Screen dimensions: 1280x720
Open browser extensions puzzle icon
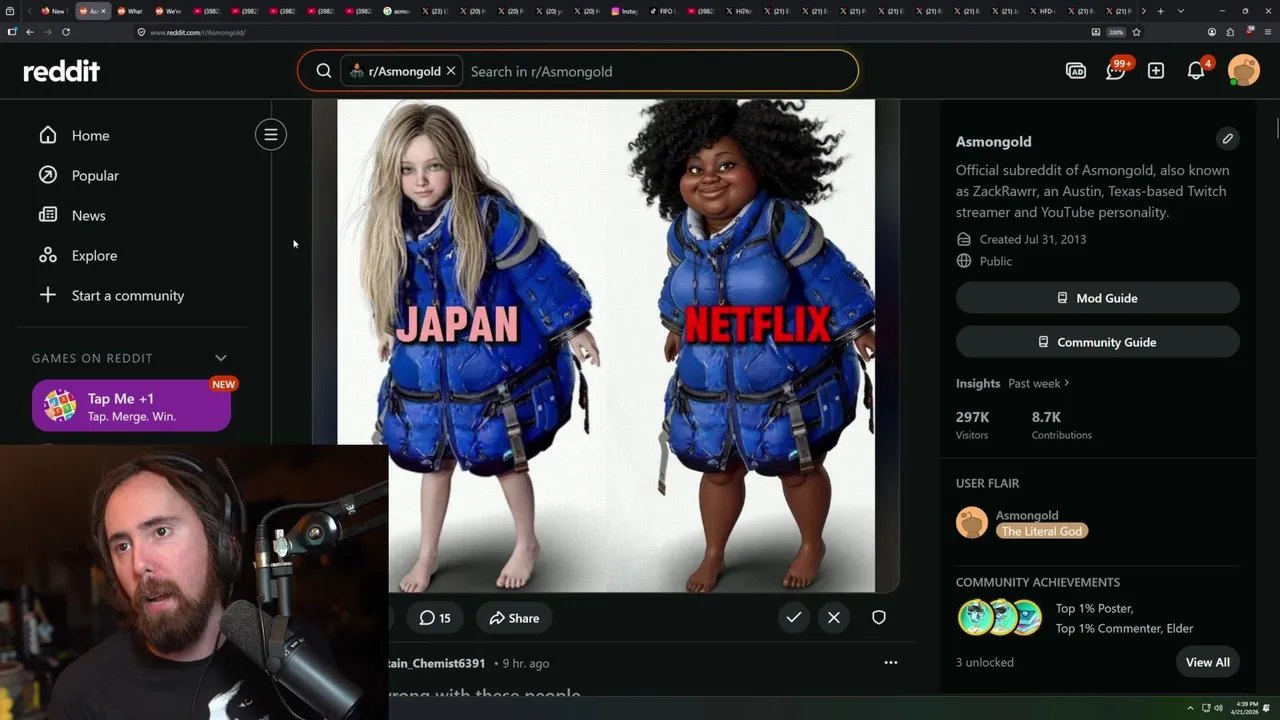[x=1229, y=32]
